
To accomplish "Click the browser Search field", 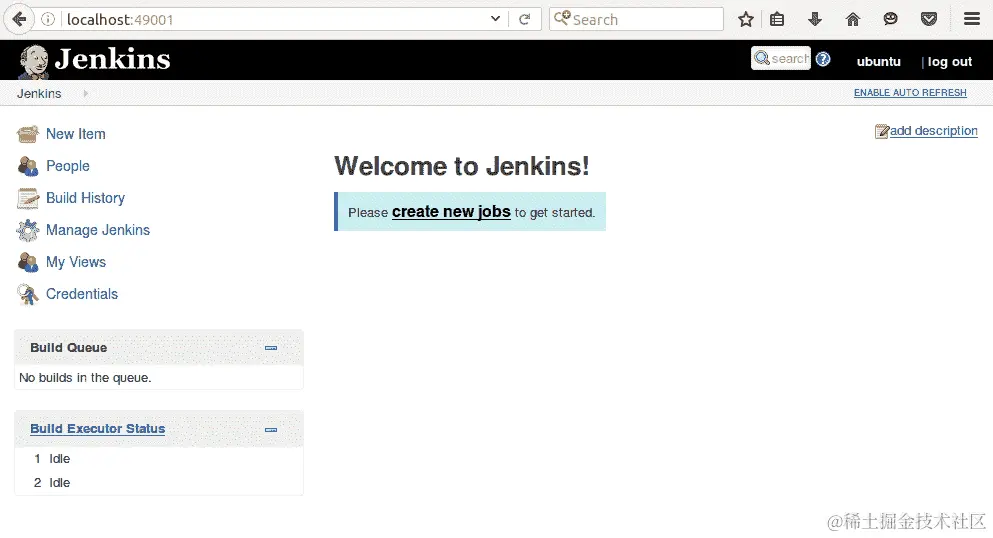I will 636,19.
